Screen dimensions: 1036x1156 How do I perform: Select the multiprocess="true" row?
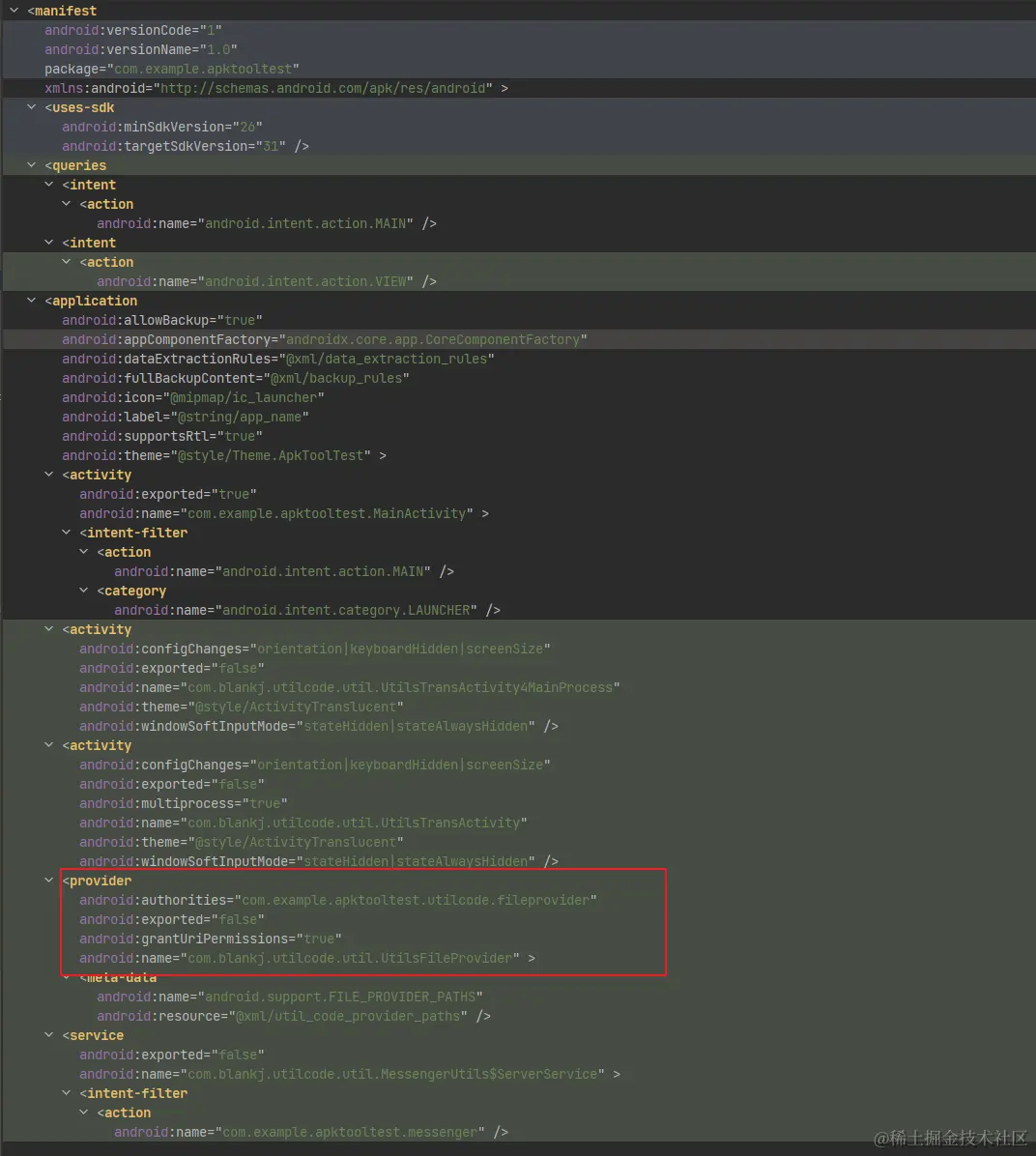pos(518,803)
